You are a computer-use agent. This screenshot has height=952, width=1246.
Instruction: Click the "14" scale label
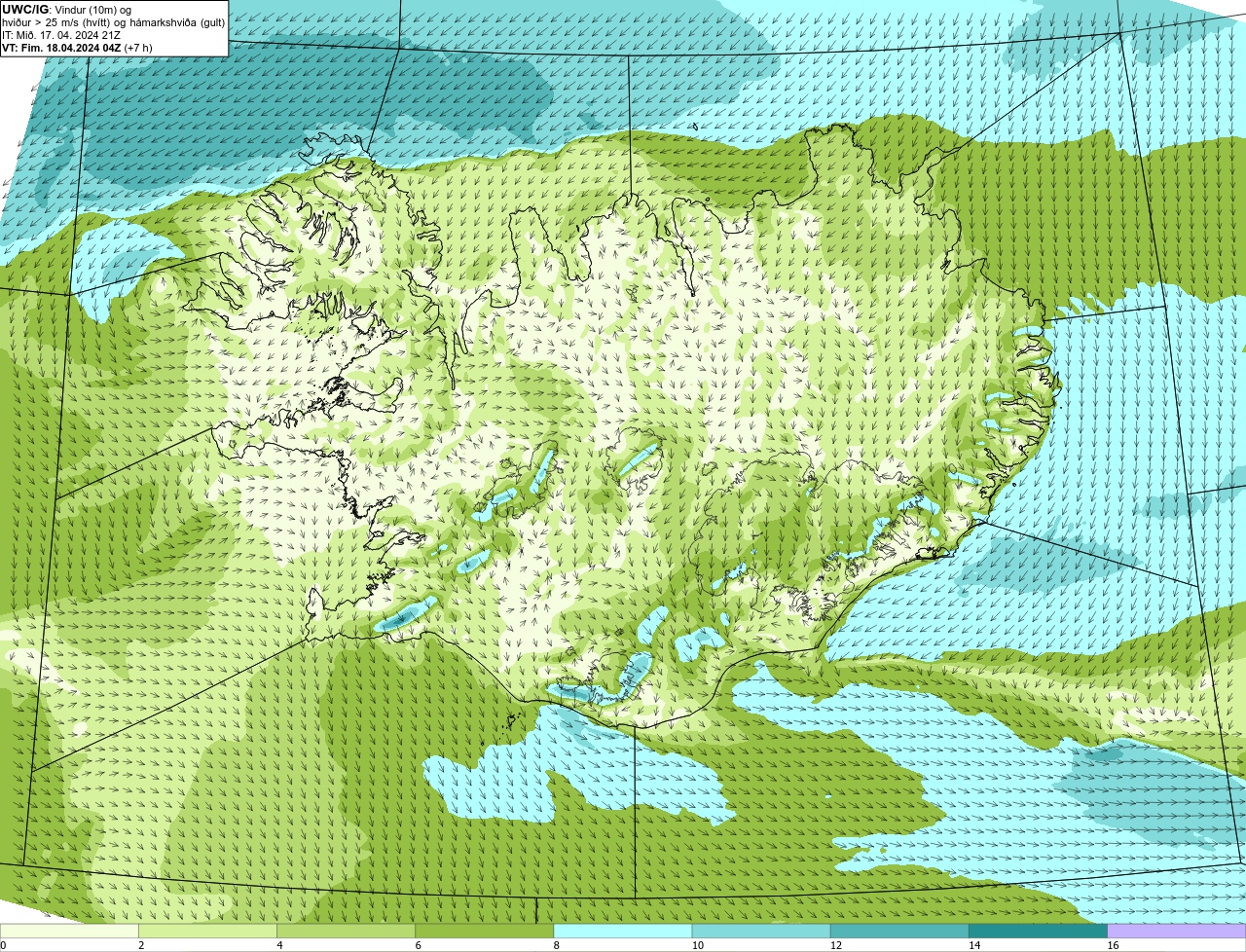tap(973, 945)
